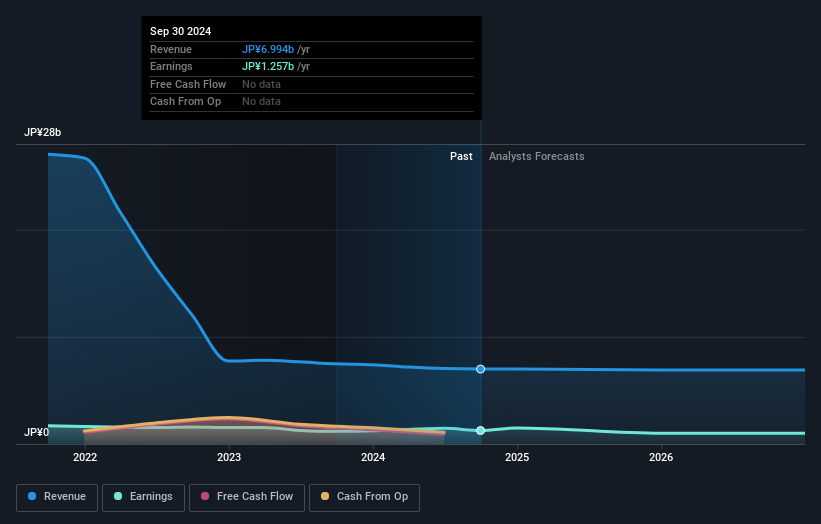Select the earnings data point at Sep 2024
The image size is (821, 524).
click(x=480, y=430)
